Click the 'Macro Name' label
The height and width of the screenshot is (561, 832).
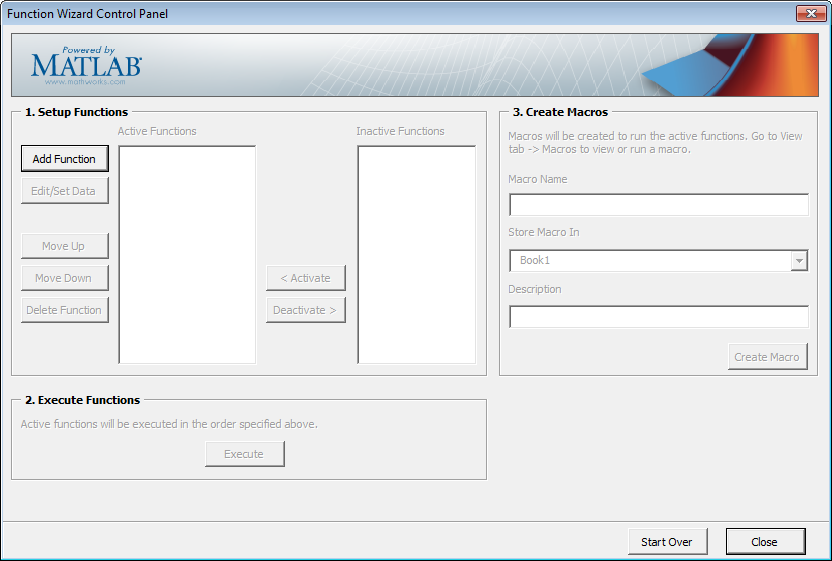[538, 179]
